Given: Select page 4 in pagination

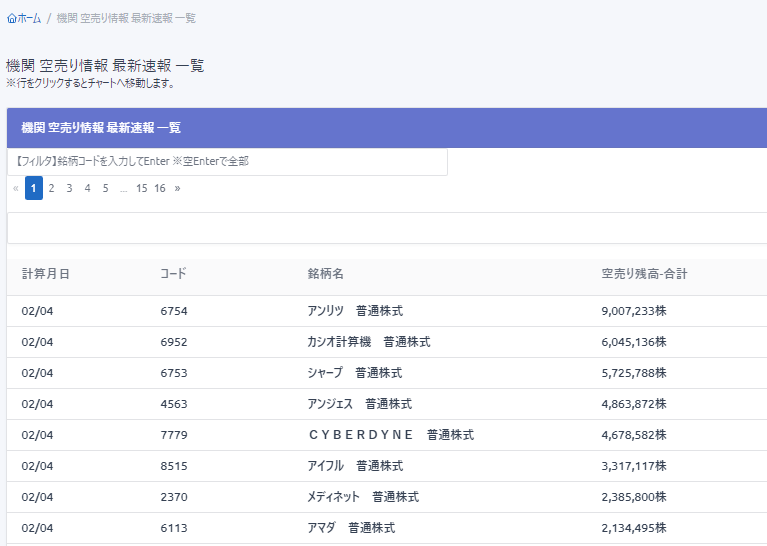Looking at the screenshot, I should click(x=87, y=188).
